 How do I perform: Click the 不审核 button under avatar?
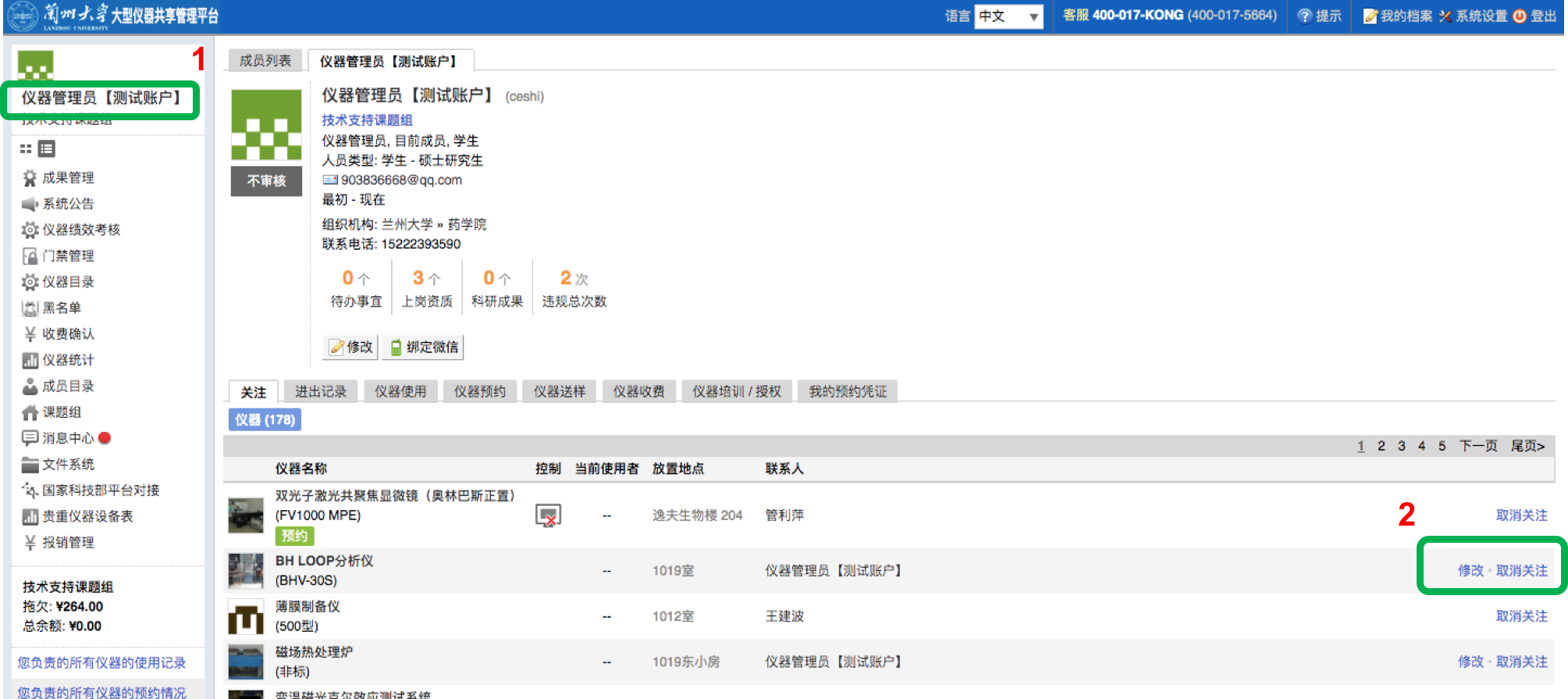click(266, 181)
